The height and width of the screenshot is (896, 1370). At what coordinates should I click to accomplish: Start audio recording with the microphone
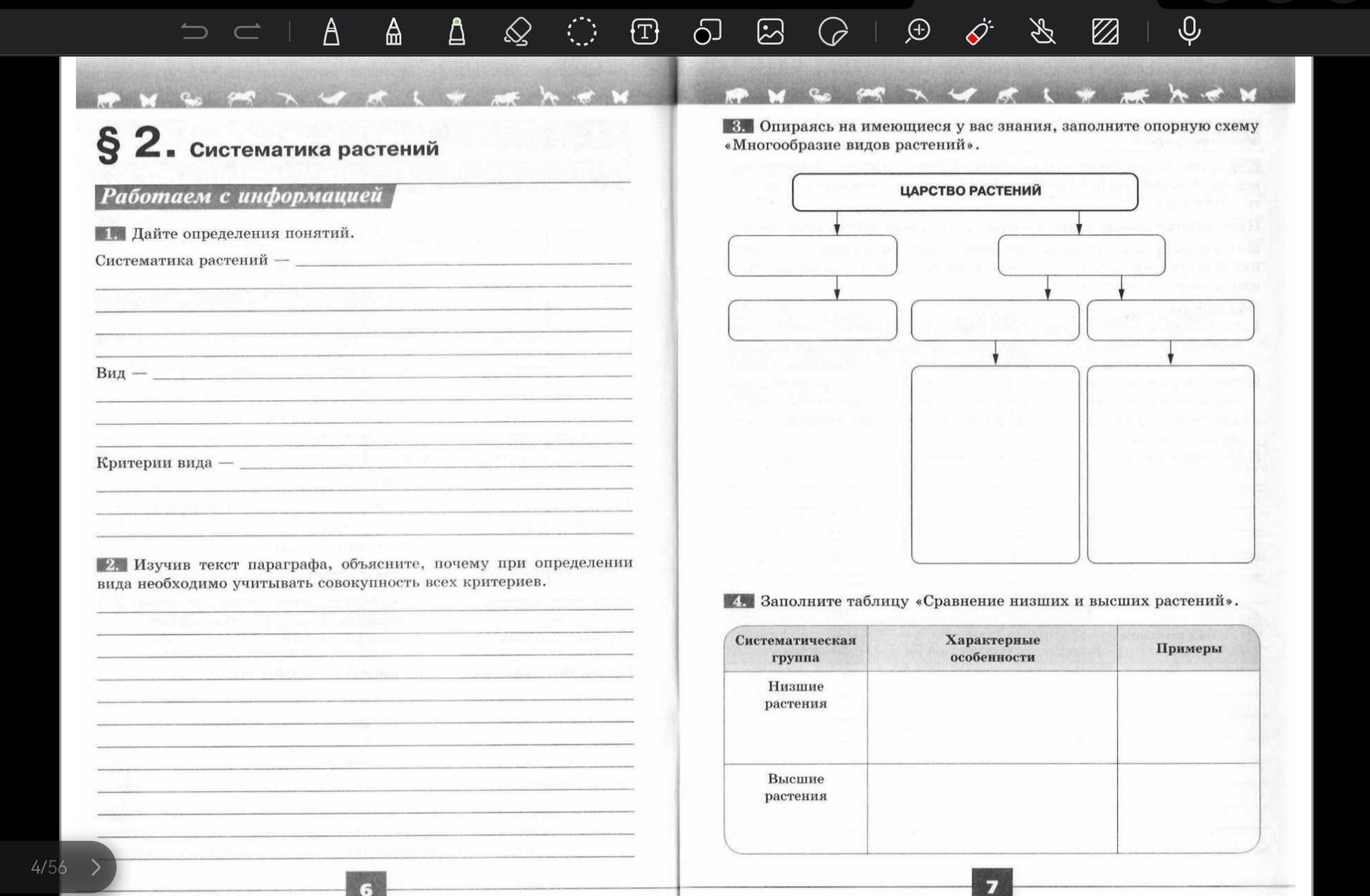point(1189,31)
